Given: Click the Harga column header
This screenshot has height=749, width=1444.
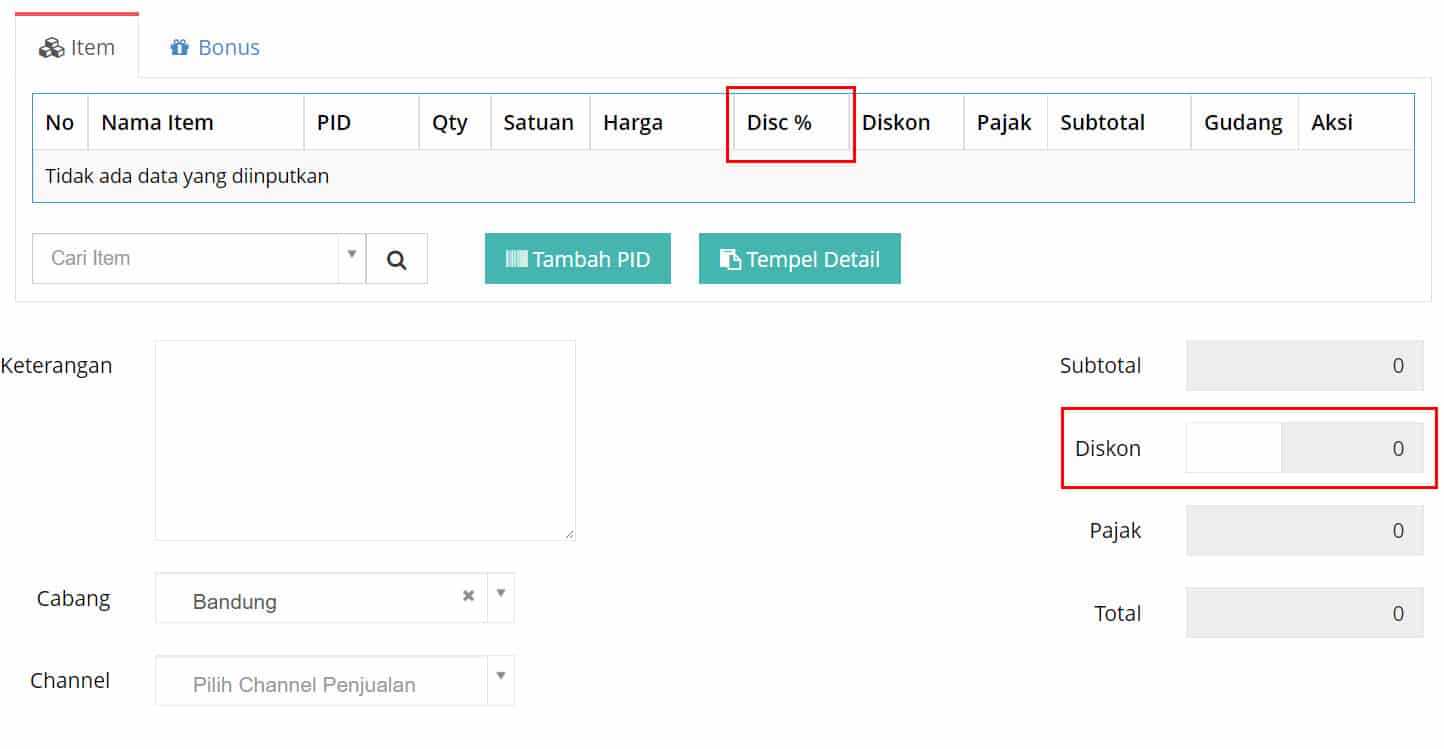Looking at the screenshot, I should pos(661,122).
